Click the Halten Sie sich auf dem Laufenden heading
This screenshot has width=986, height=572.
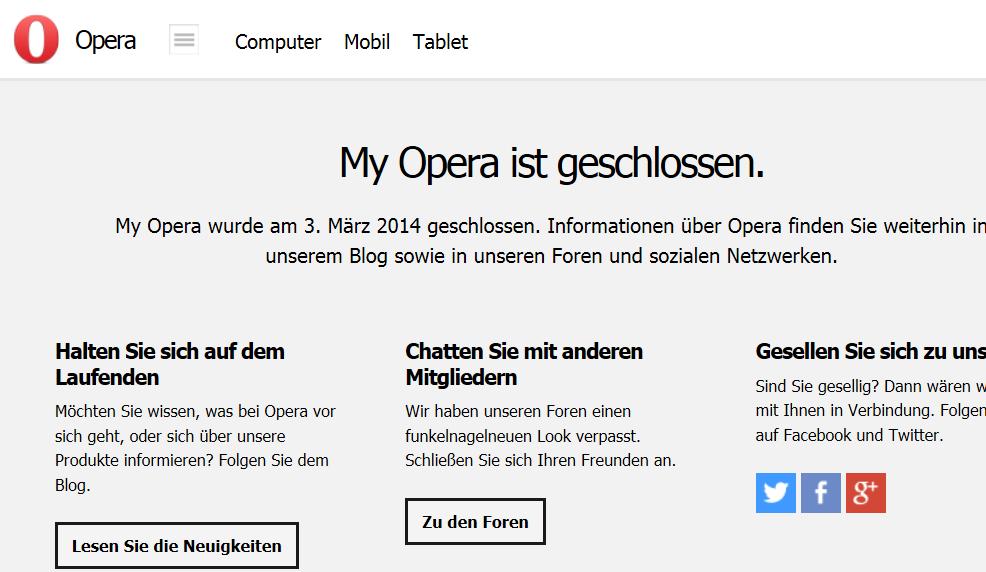coord(170,364)
